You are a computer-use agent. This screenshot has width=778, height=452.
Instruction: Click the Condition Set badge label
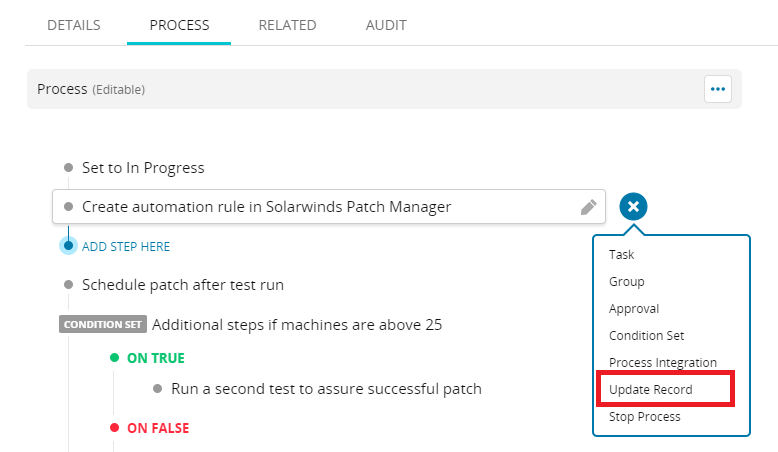tap(103, 325)
